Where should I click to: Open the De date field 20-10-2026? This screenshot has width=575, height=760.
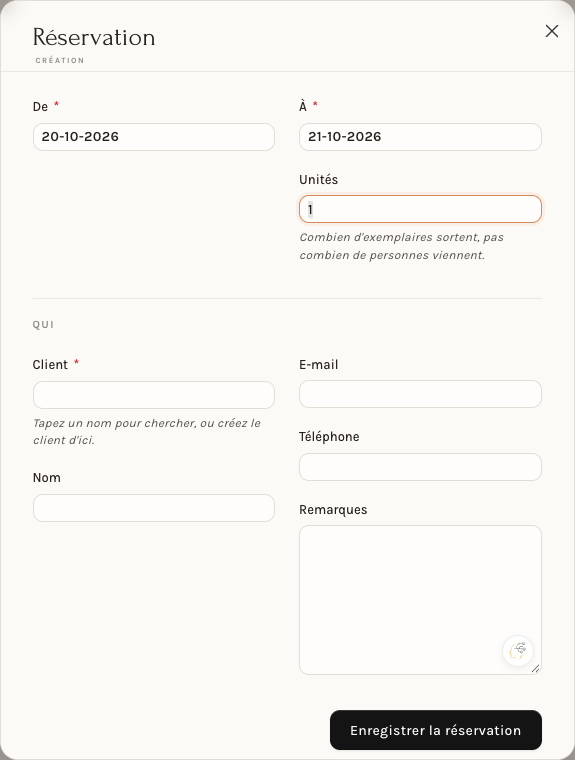click(x=154, y=137)
